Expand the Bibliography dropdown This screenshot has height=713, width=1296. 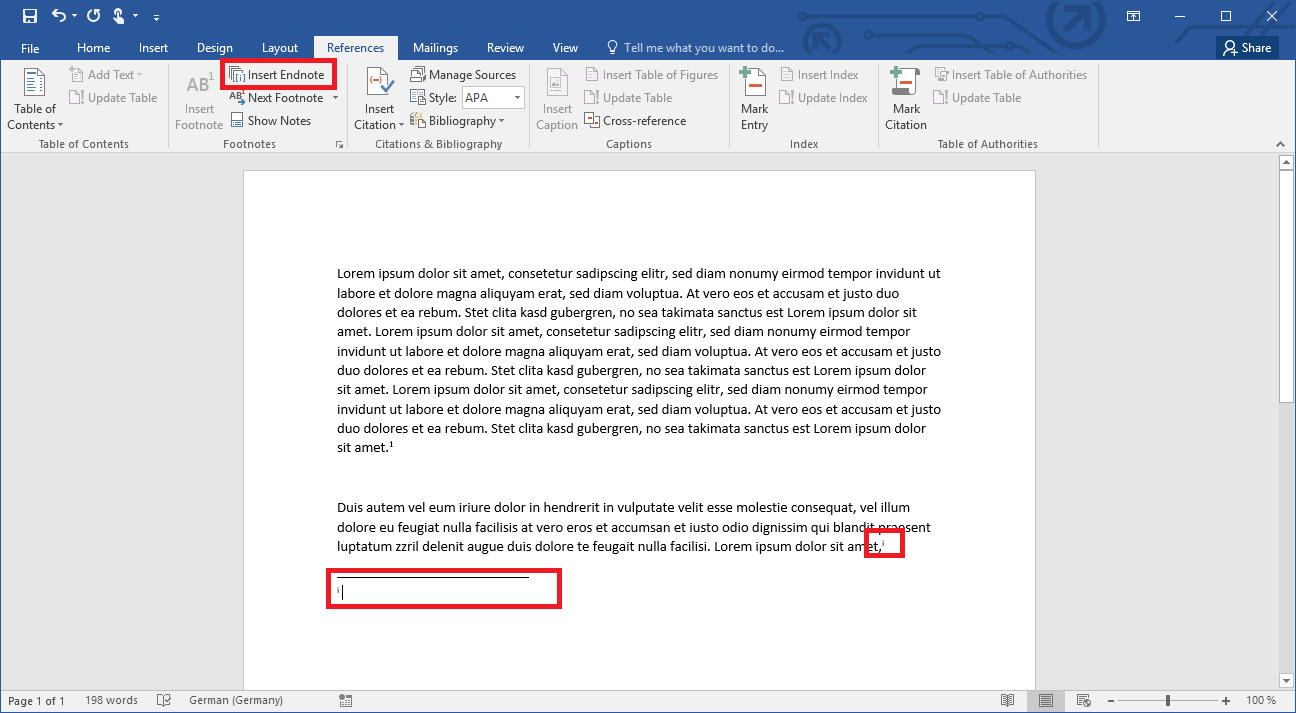(466, 121)
